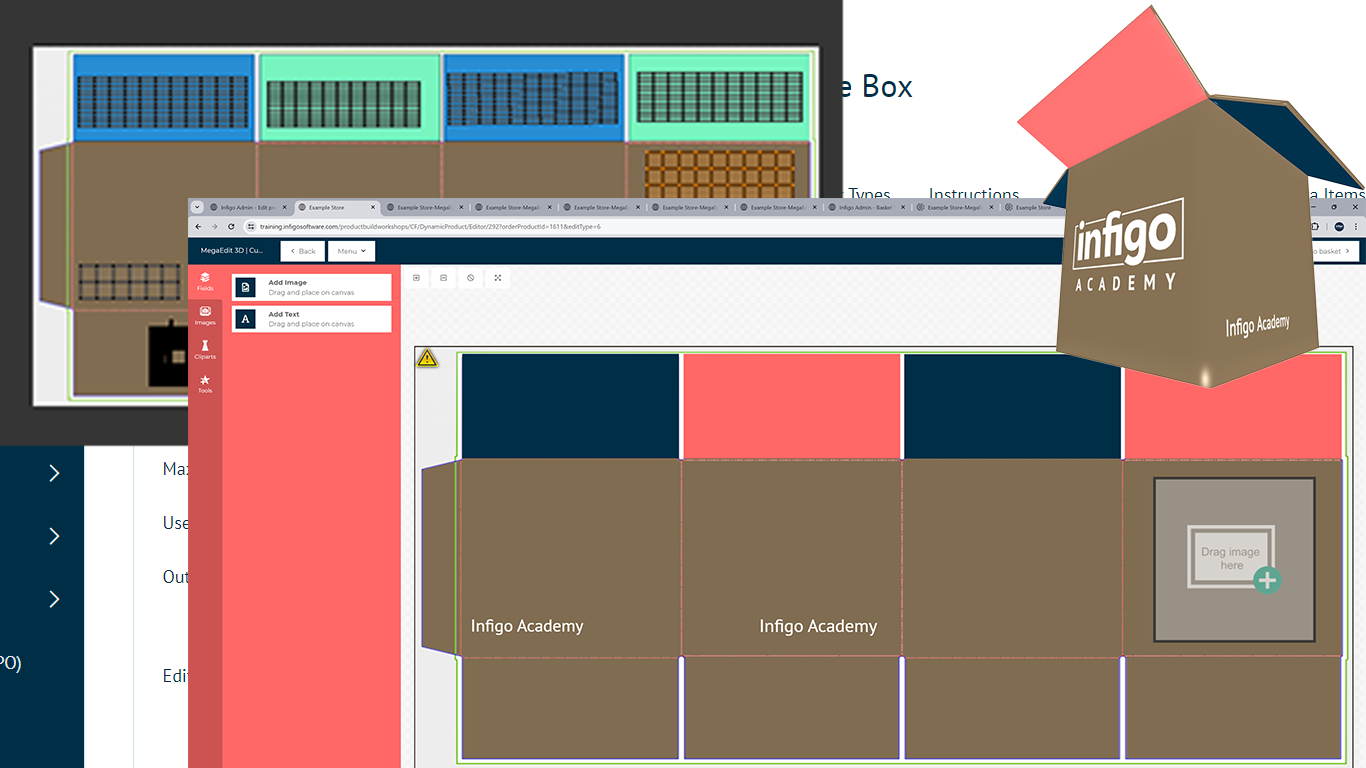Click the Add Image file icon
The image size is (1366, 768).
pos(245,287)
